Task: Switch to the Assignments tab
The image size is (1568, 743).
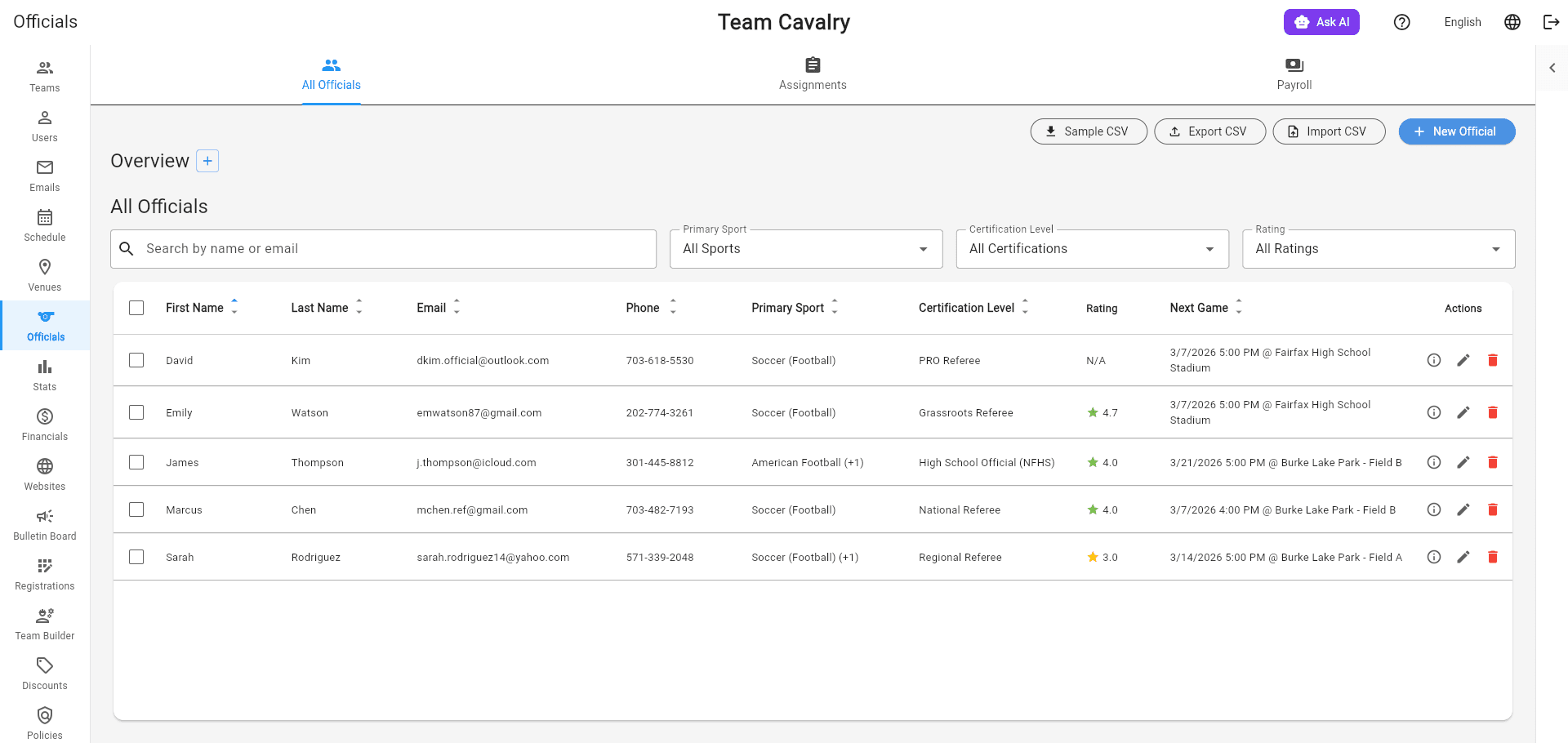Action: 813,74
